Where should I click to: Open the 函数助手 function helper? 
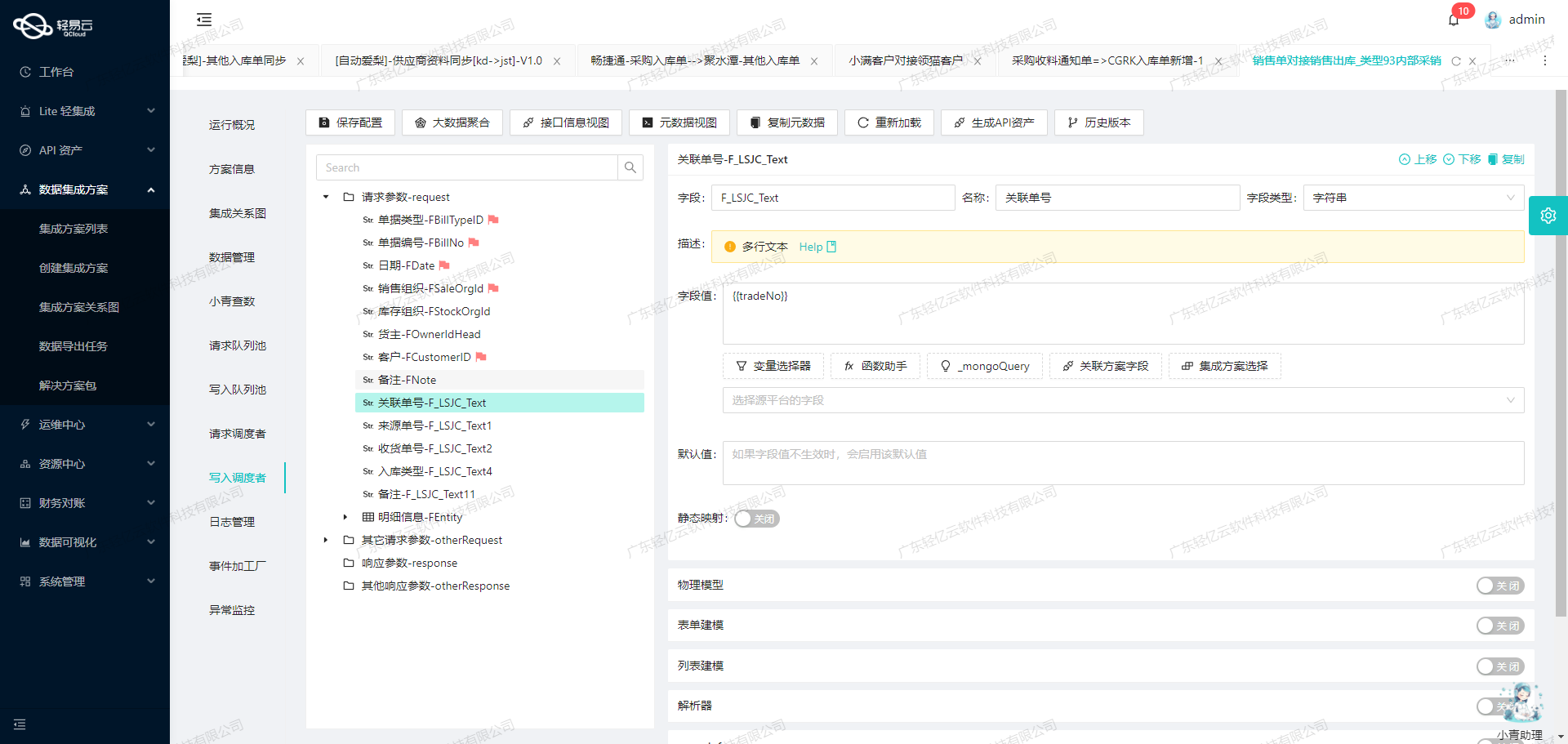click(x=875, y=366)
